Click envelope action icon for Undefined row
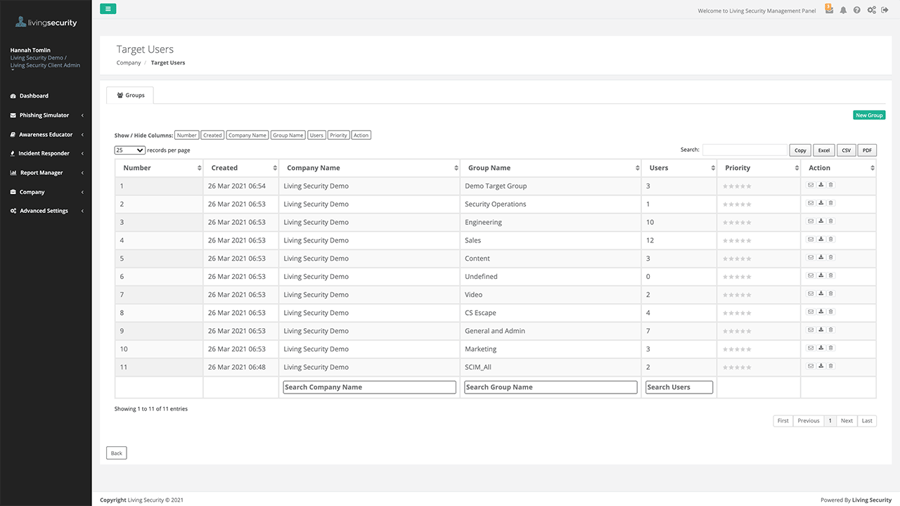 pos(810,276)
